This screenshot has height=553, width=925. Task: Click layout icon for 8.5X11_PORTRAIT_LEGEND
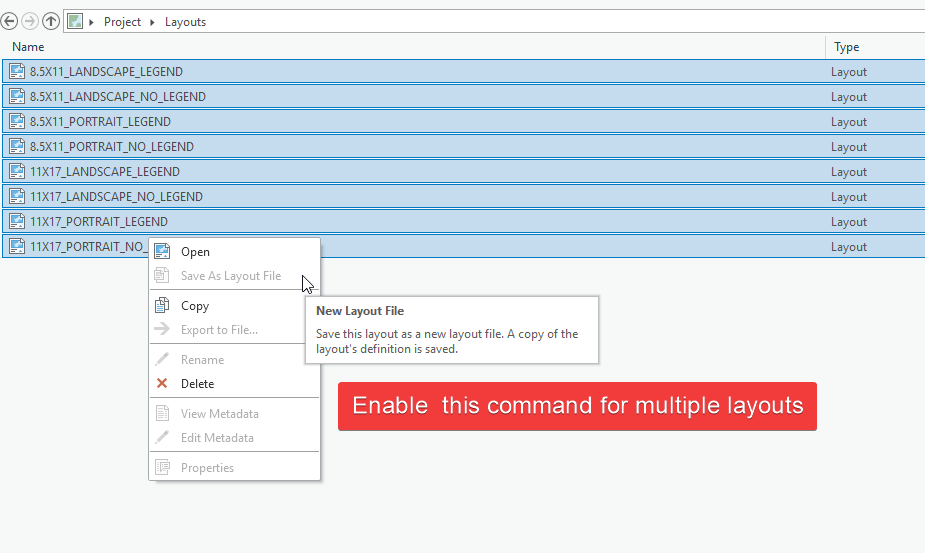[x=17, y=122]
